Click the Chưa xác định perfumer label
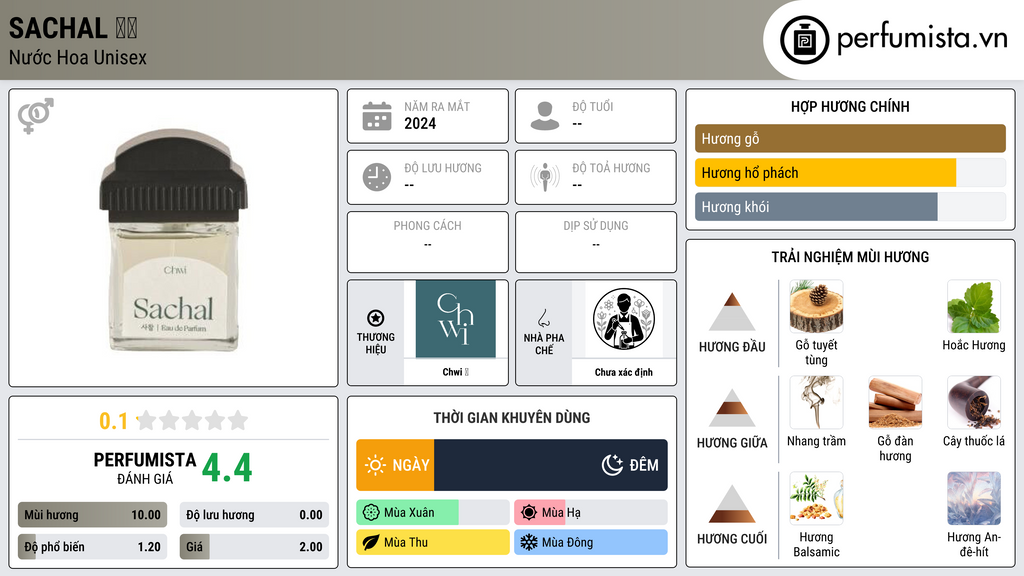The width and height of the screenshot is (1024, 576). click(x=624, y=372)
